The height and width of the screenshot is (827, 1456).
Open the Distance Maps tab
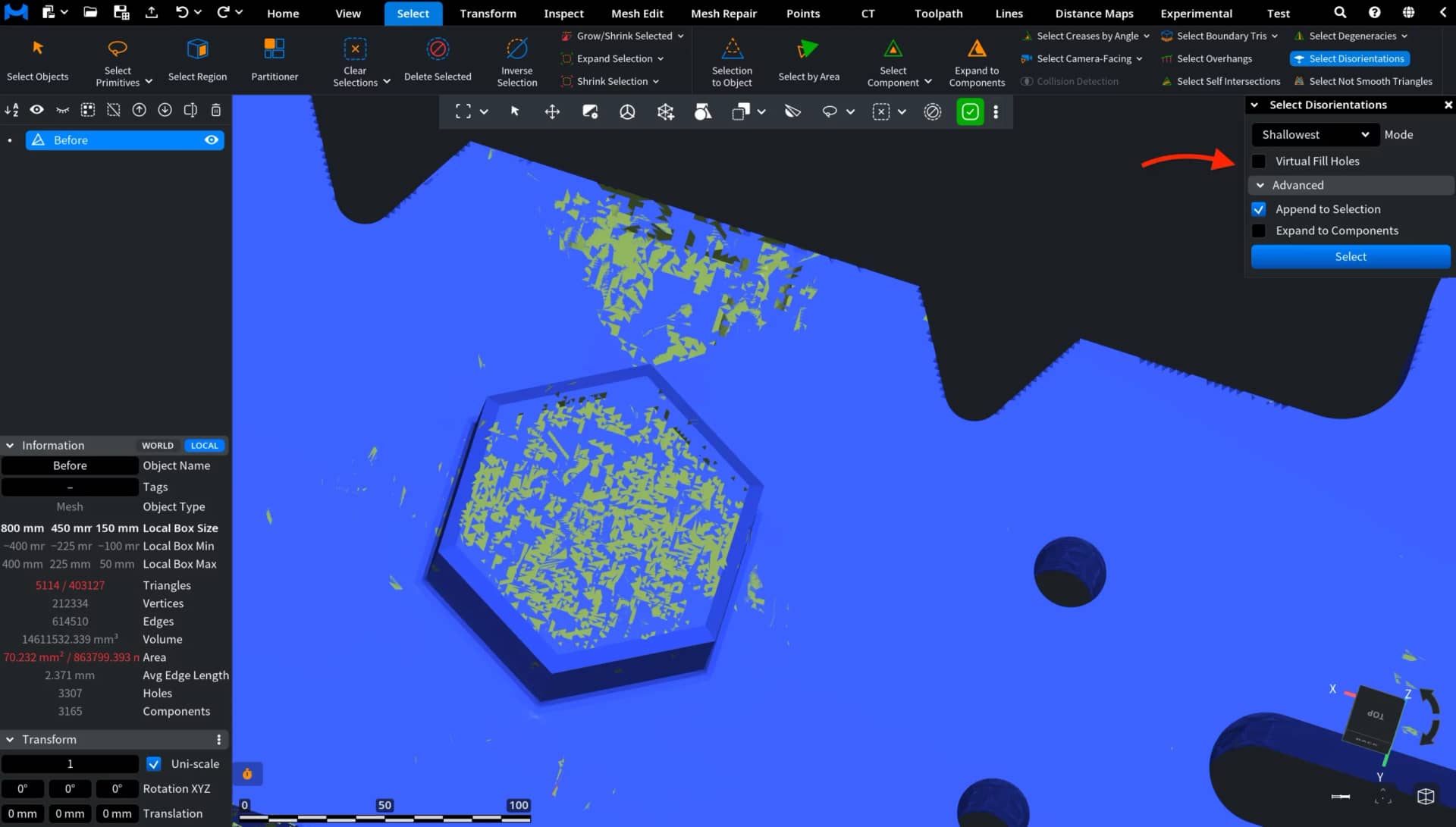(x=1094, y=13)
